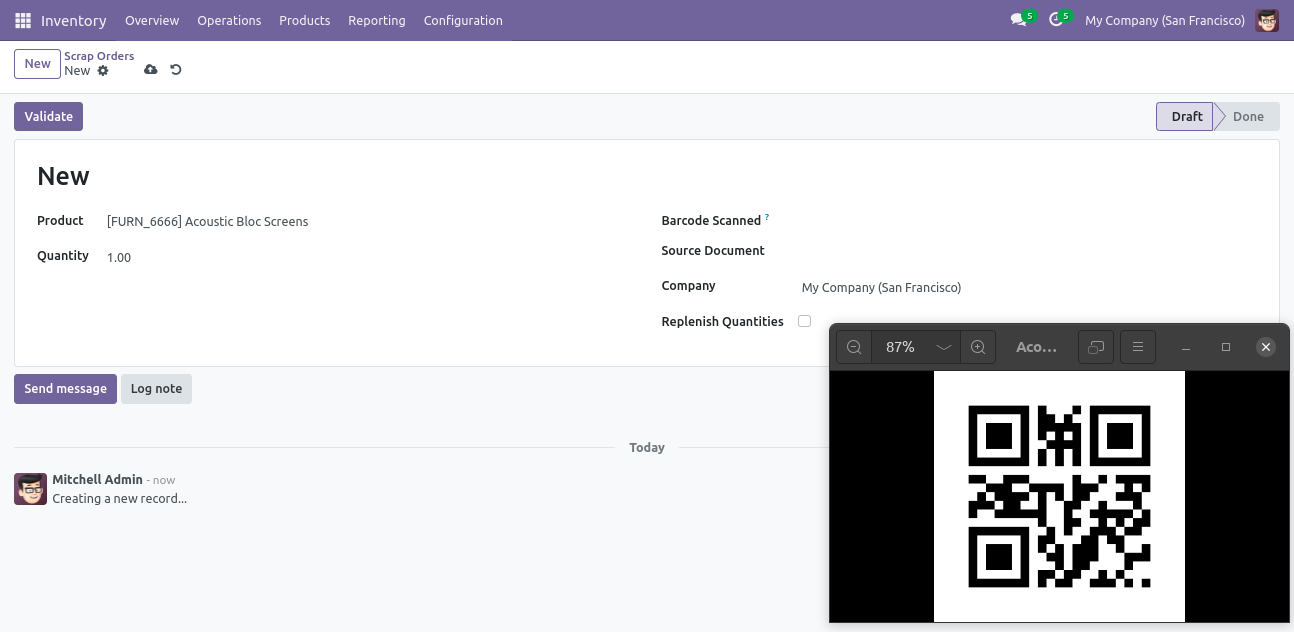
Task: Open the apps grid home menu
Action: (23, 20)
